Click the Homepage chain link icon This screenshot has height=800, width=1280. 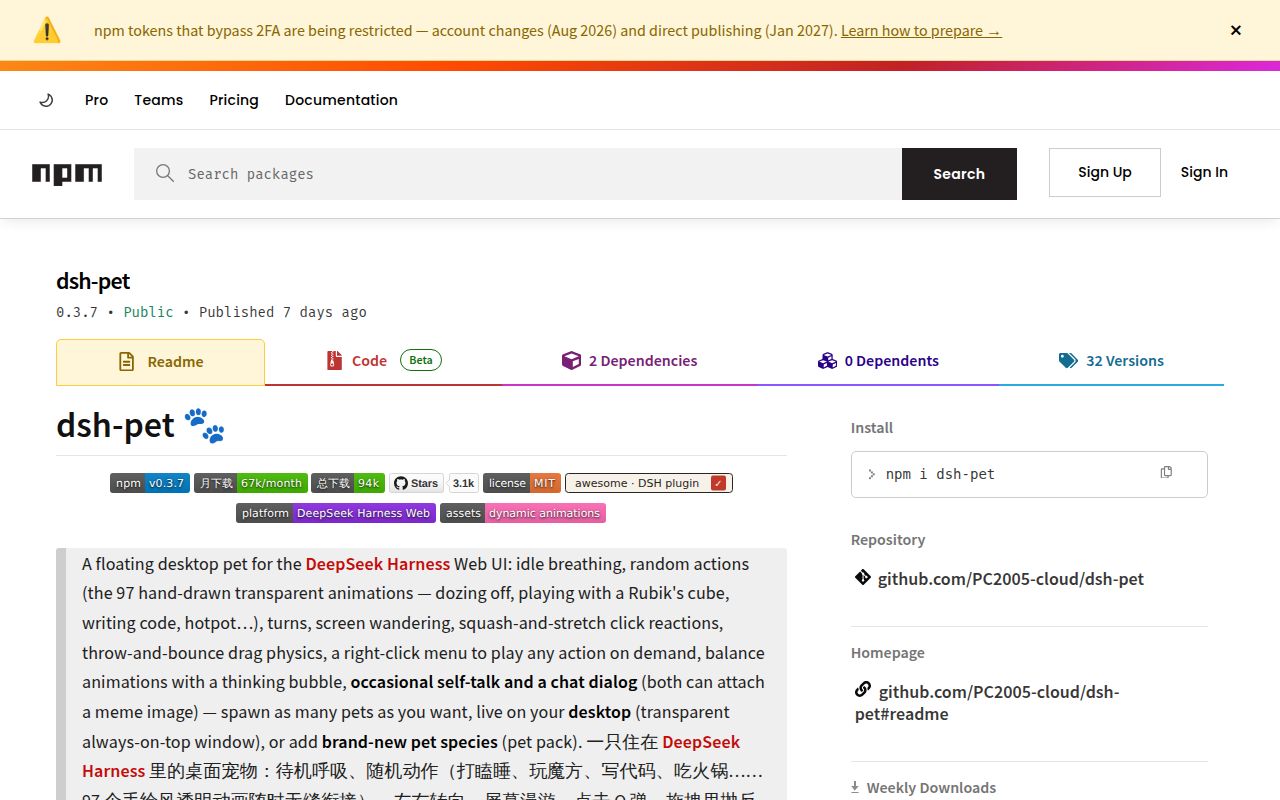[x=863, y=690]
